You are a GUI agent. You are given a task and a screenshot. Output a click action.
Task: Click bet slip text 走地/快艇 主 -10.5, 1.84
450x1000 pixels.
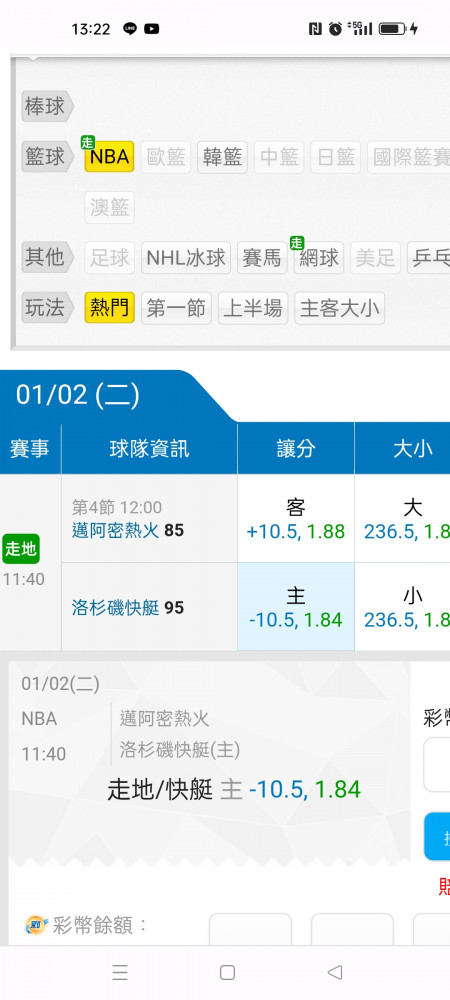tap(234, 790)
